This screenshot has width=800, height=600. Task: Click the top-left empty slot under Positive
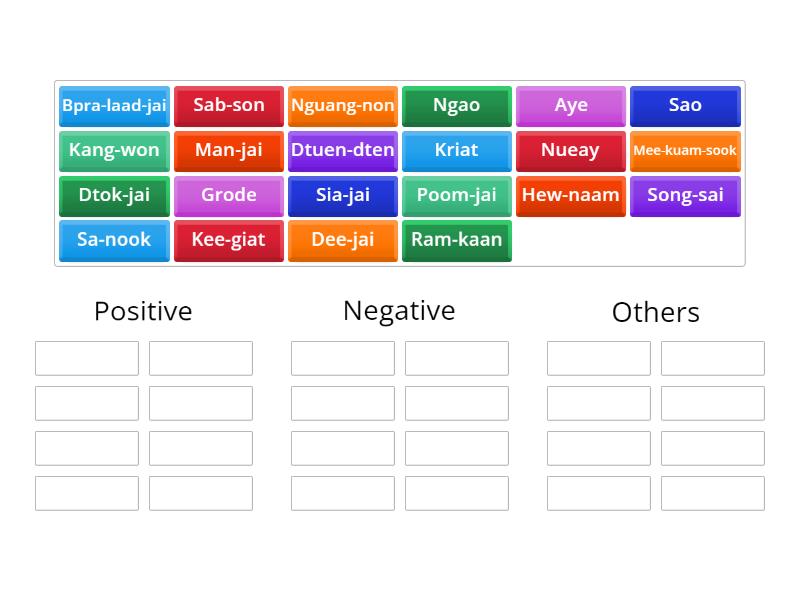click(86, 357)
